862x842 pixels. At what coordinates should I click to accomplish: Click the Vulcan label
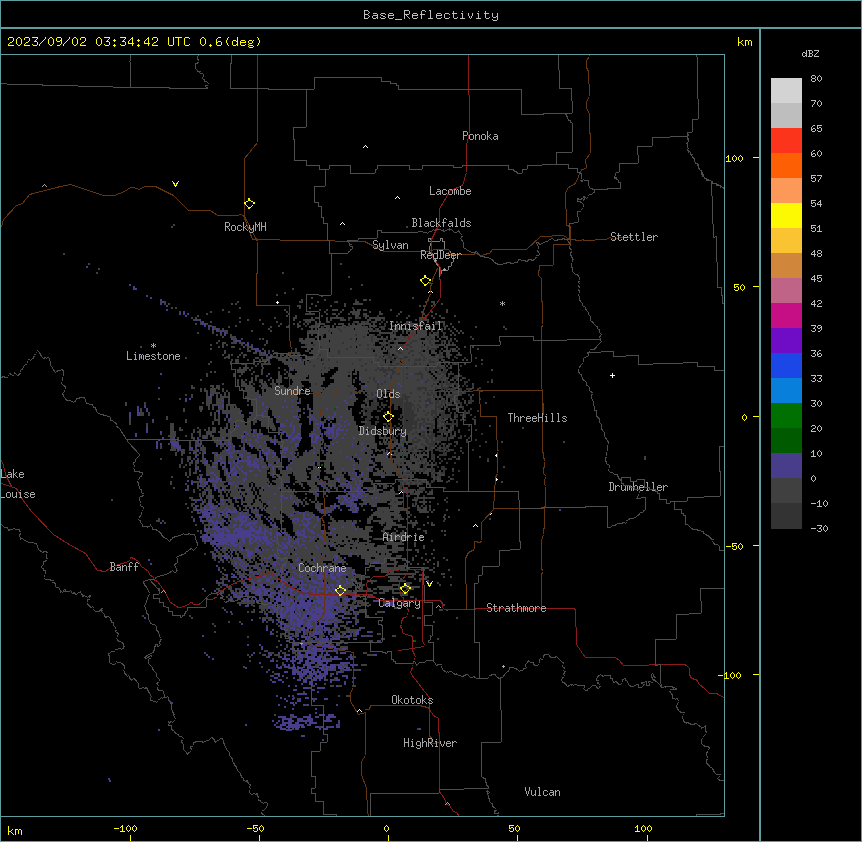coord(542,792)
